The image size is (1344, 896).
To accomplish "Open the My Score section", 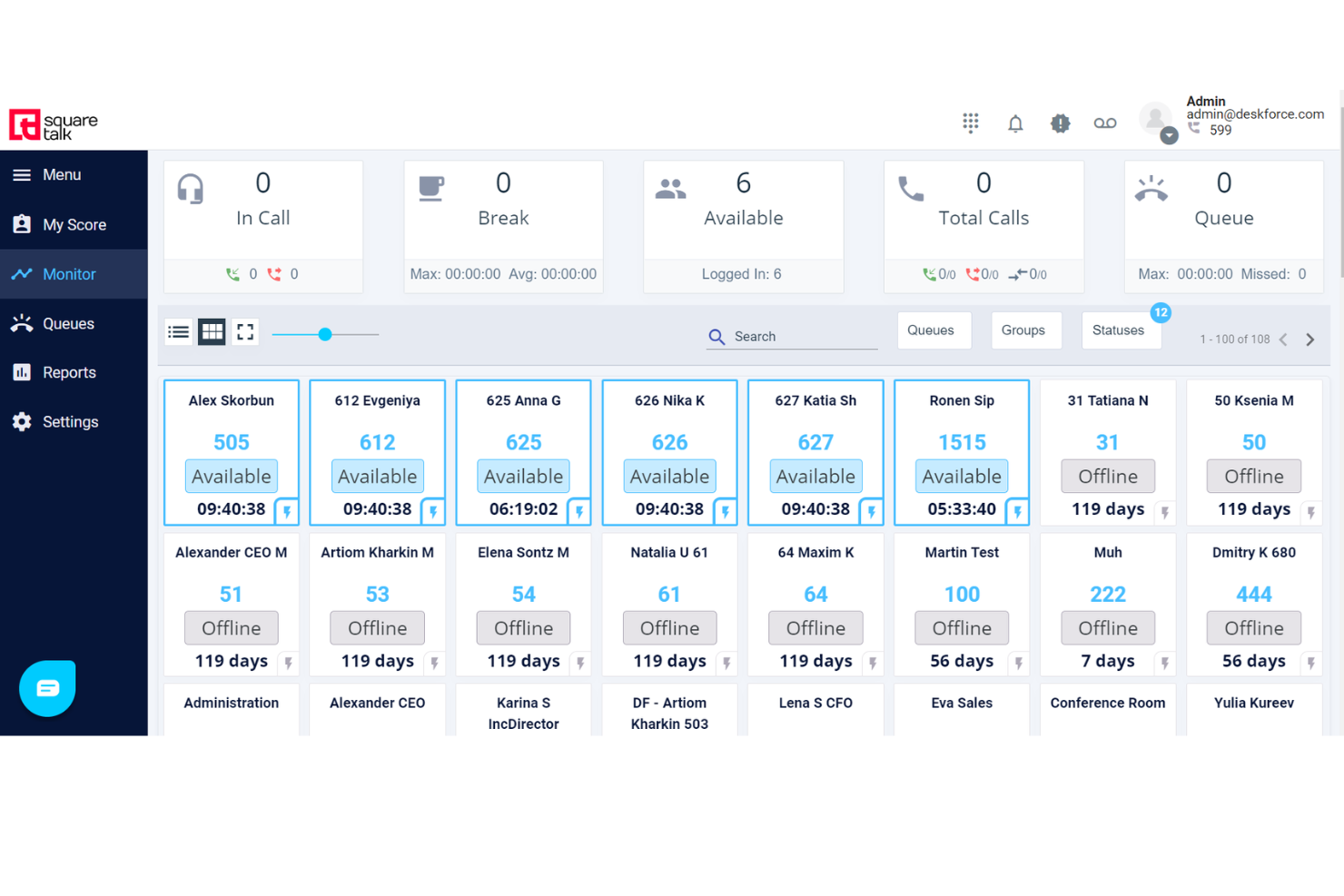I will 72,224.
